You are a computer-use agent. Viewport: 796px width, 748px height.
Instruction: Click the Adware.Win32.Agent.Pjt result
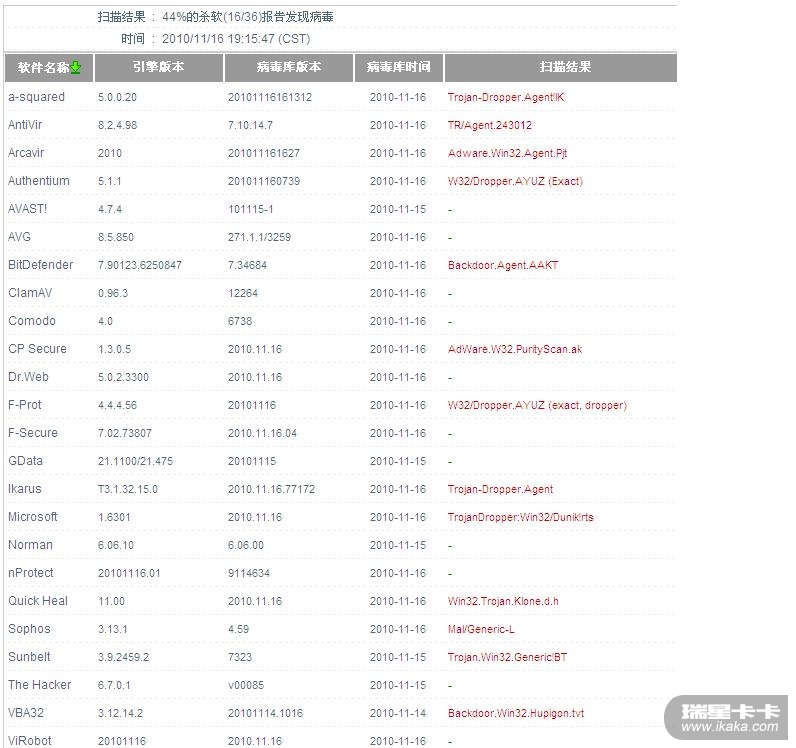point(507,153)
